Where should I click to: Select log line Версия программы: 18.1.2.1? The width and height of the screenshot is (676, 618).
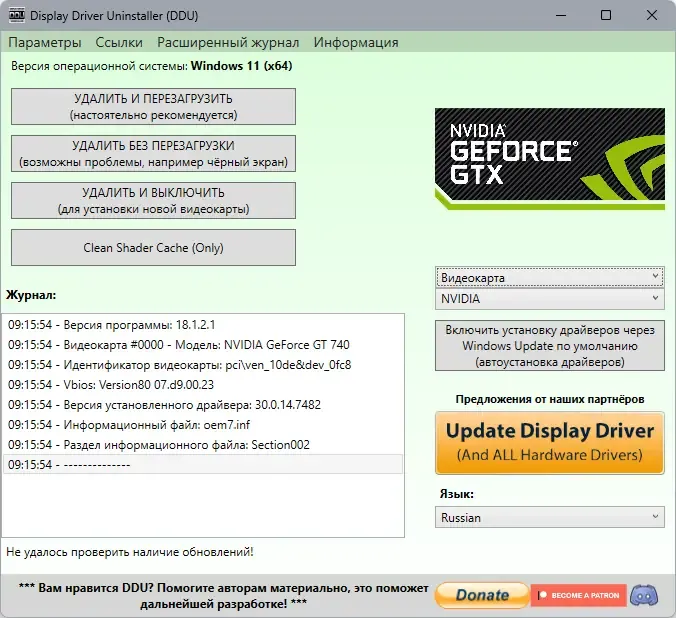(x=203, y=325)
